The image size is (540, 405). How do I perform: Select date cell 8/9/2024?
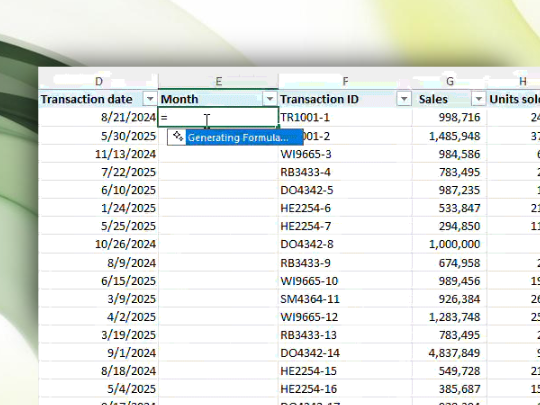pos(98,263)
